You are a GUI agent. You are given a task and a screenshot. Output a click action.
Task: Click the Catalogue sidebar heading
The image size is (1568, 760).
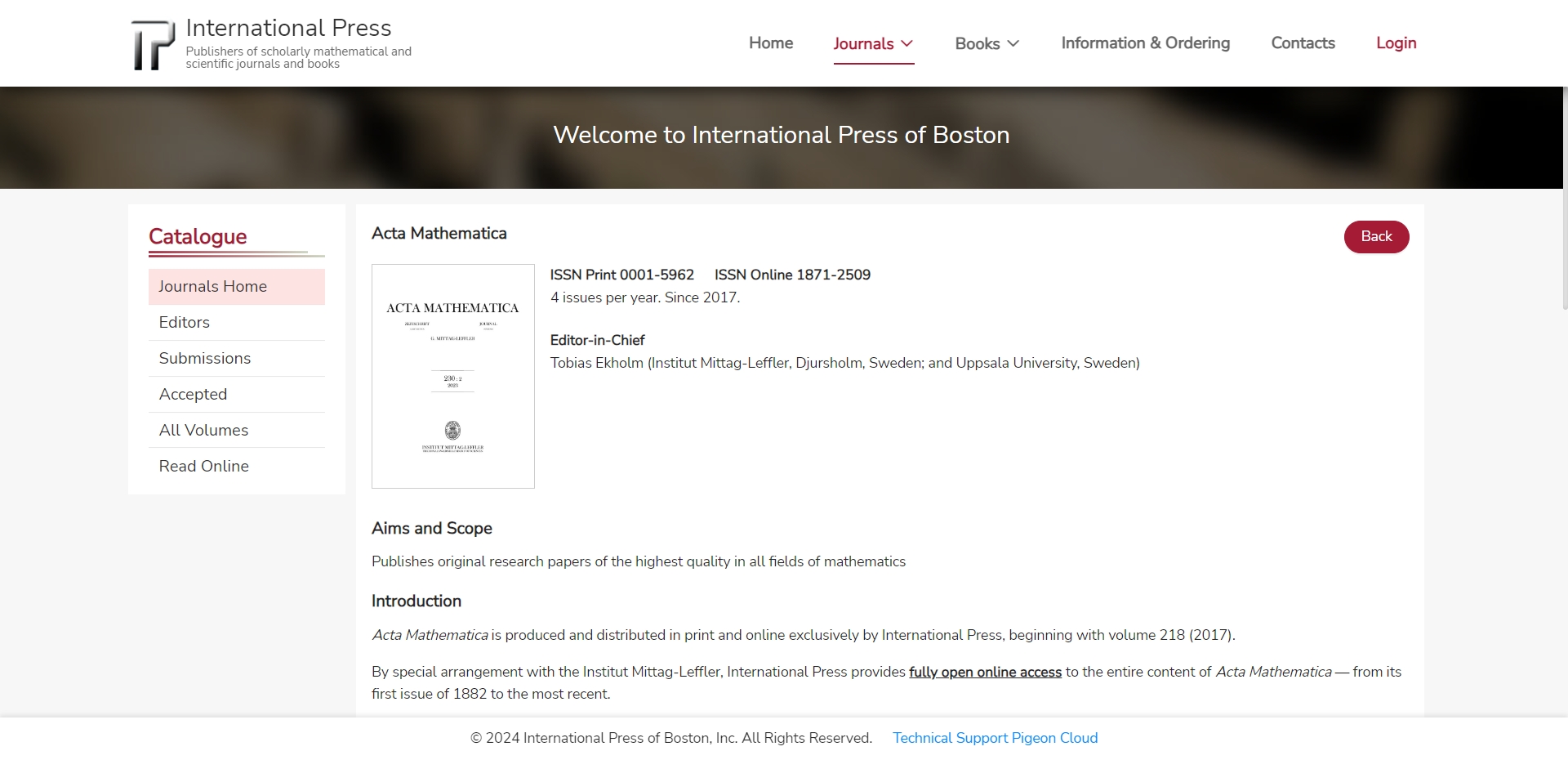click(x=198, y=237)
